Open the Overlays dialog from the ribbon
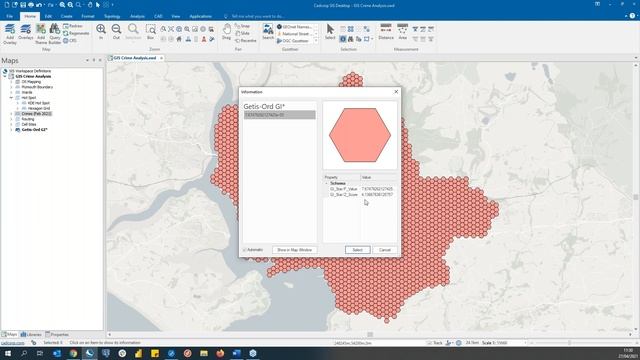Viewport: 640px width, 360px height. (x=25, y=32)
